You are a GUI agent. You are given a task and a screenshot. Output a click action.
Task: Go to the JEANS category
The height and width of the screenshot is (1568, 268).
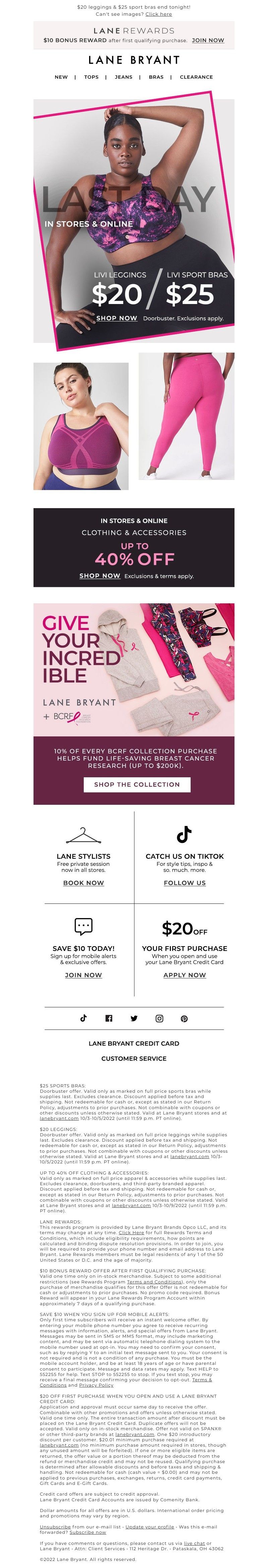point(123,77)
